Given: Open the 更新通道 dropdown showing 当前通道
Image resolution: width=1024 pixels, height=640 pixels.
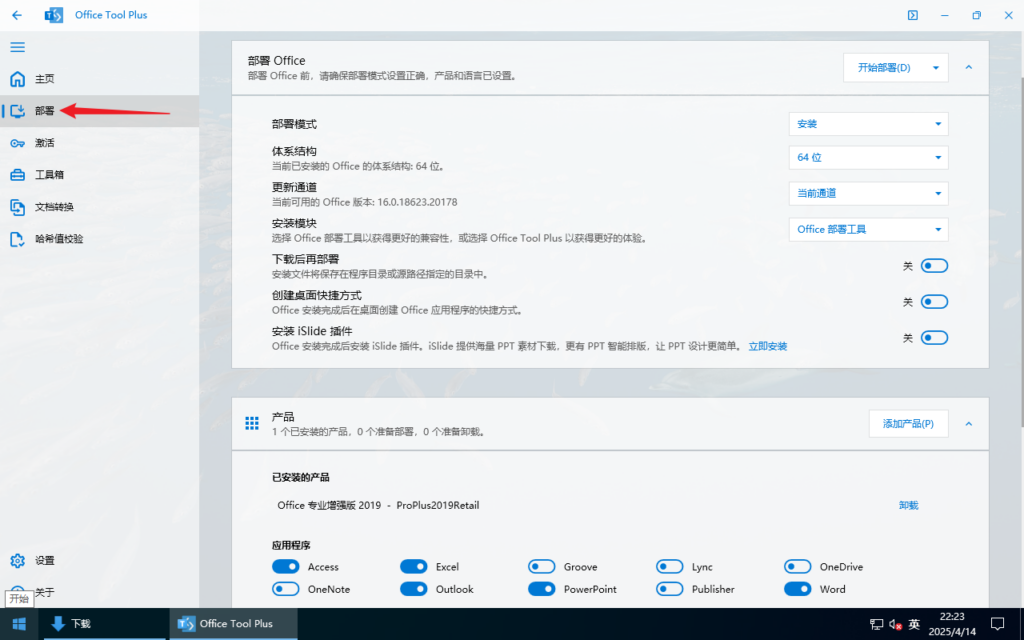Looking at the screenshot, I should click(x=869, y=193).
